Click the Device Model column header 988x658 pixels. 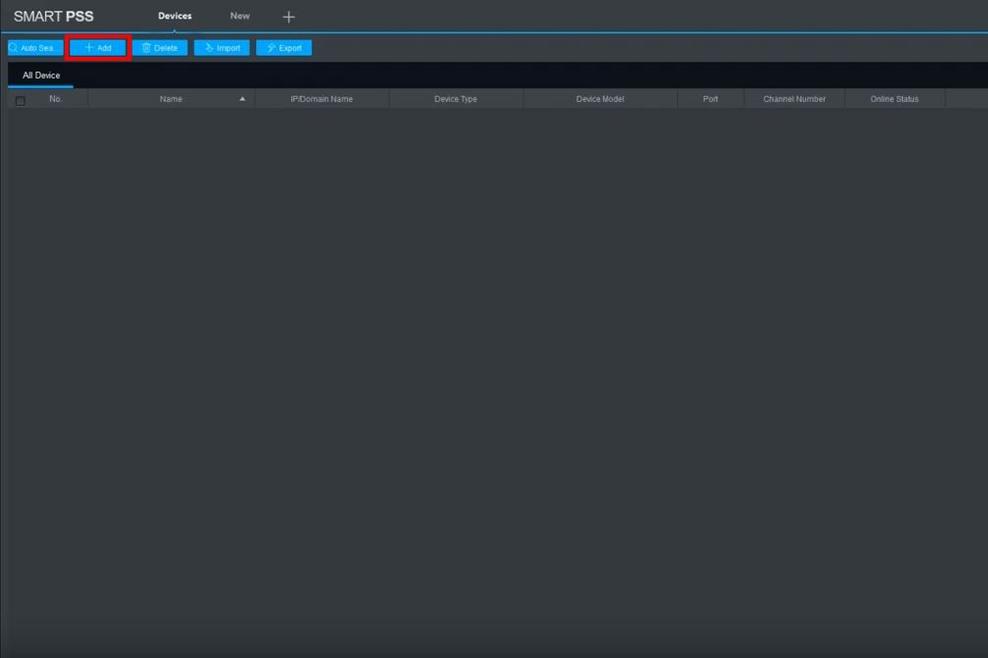(600, 99)
